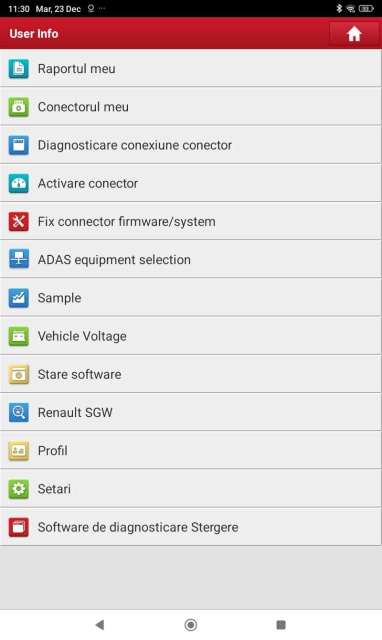Open Fix connector firmware/system

click(191, 221)
